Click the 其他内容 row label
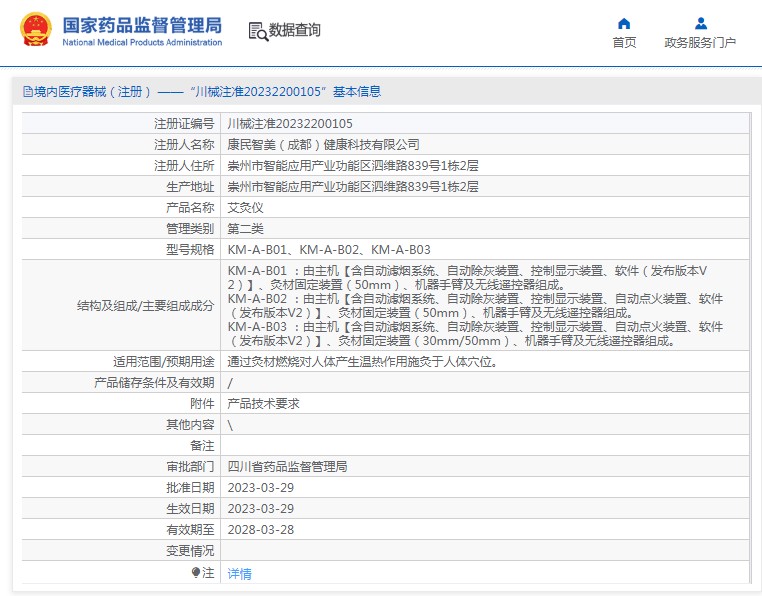Image resolution: width=762 pixels, height=596 pixels. 190,424
